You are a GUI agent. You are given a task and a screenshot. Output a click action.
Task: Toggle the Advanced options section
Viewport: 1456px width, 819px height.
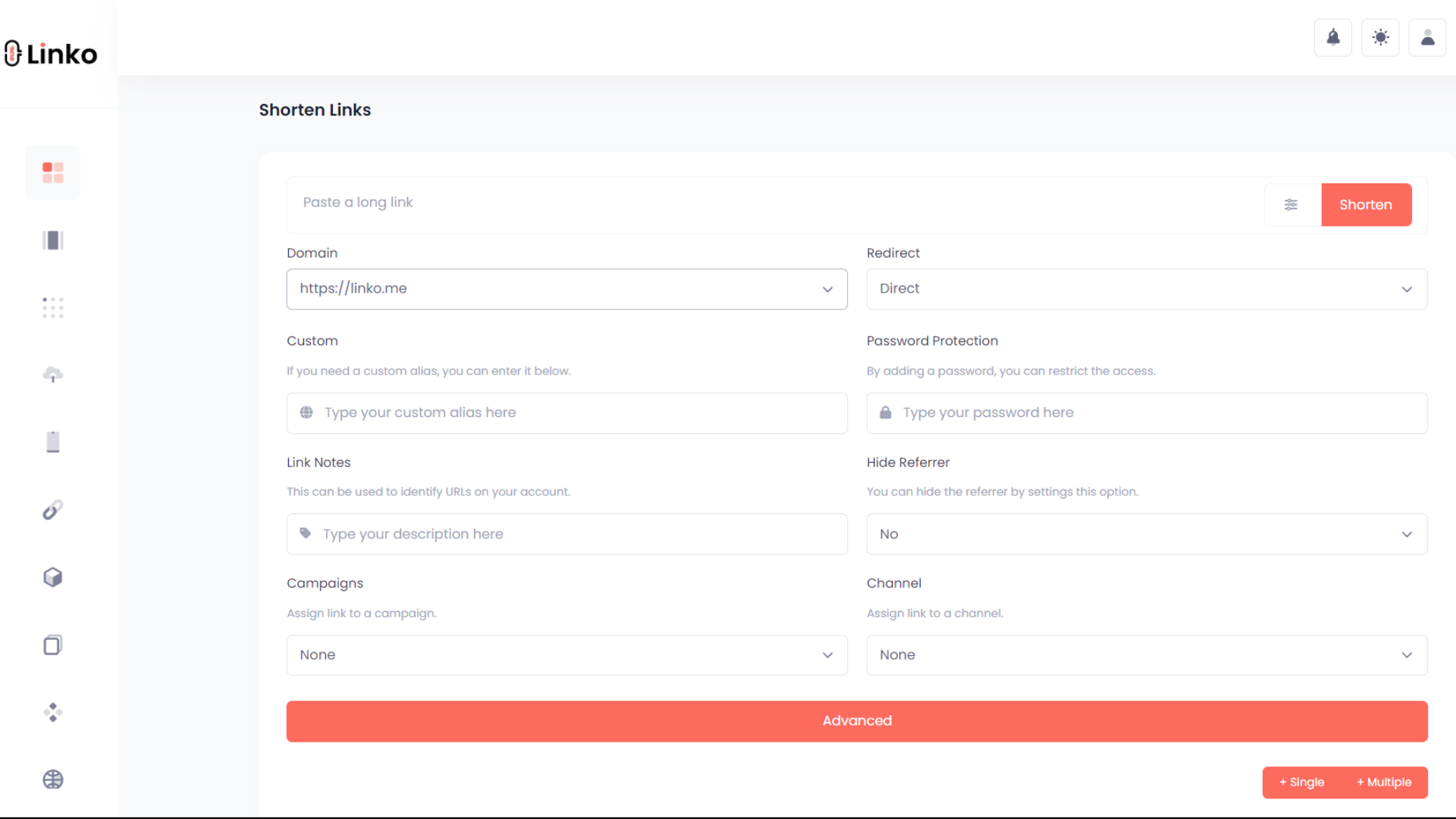pyautogui.click(x=857, y=721)
